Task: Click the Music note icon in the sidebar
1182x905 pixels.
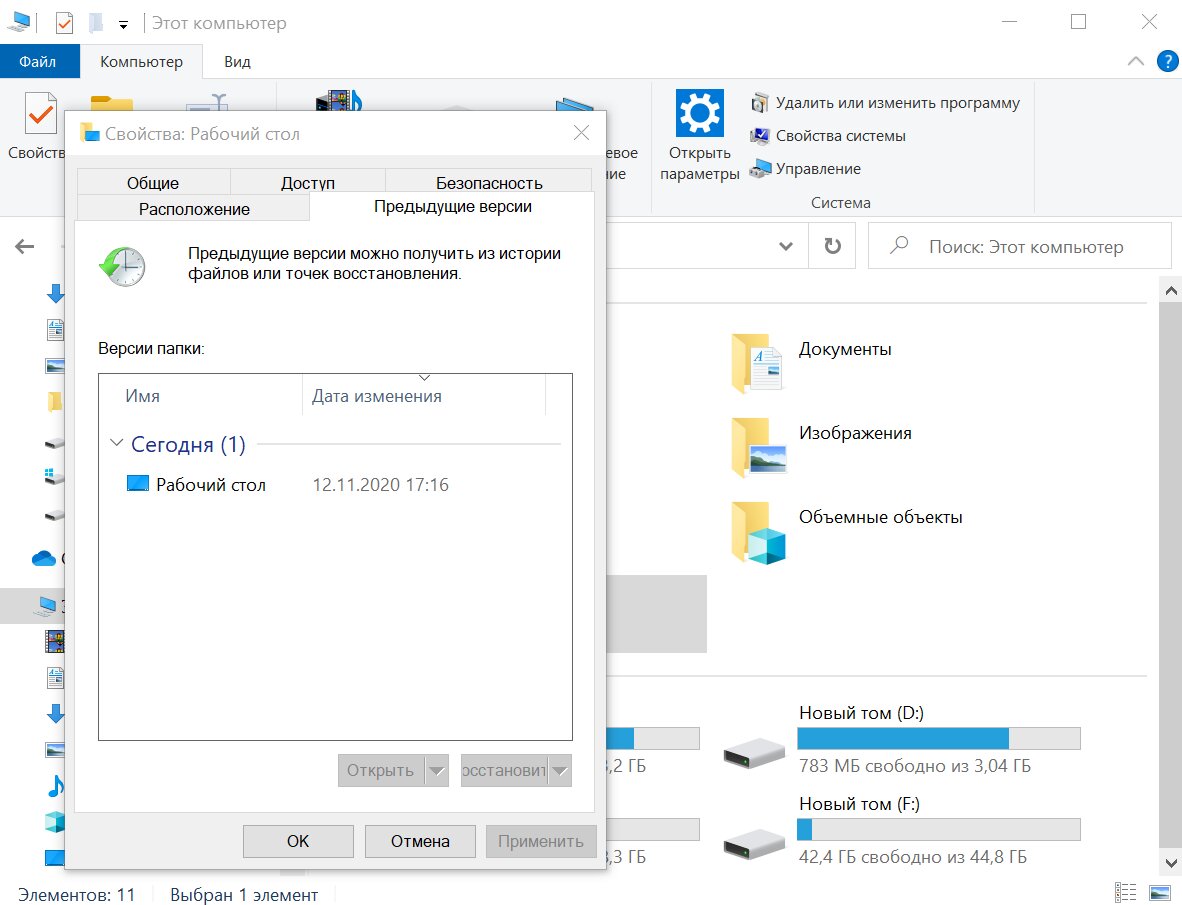Action: coord(56,785)
